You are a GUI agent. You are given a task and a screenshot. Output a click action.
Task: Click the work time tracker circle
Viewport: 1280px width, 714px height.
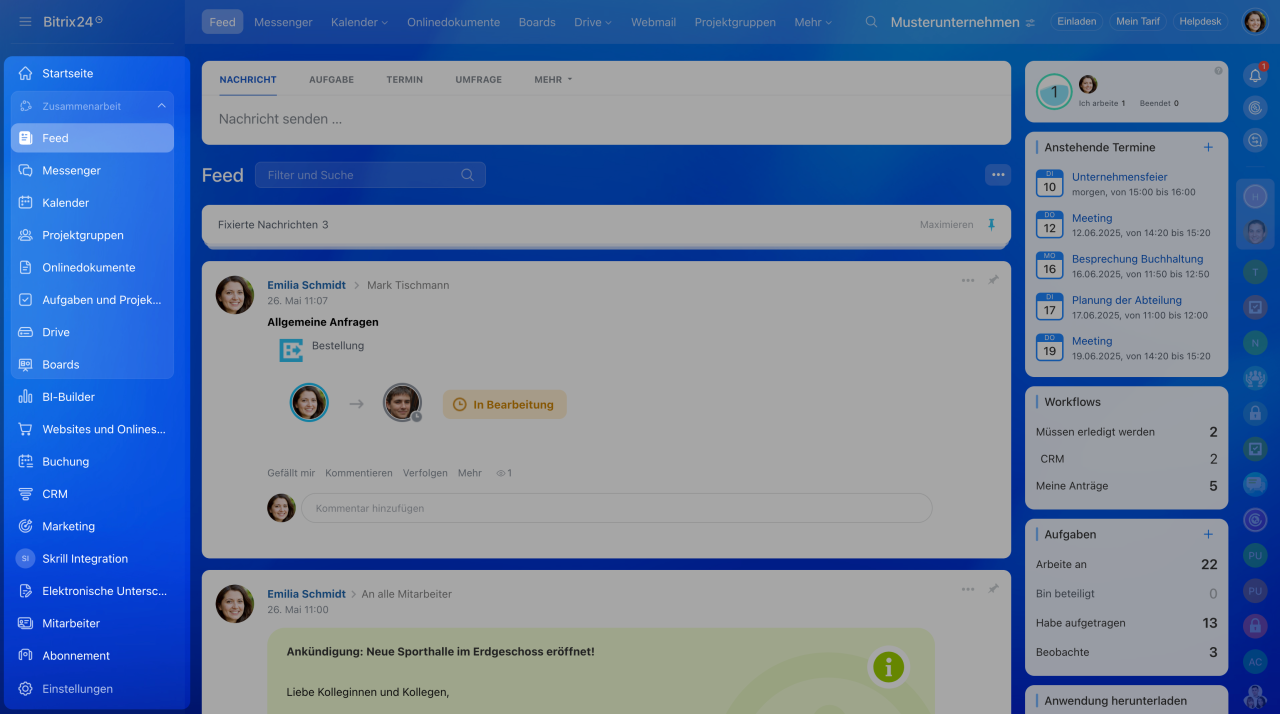[x=1054, y=92]
